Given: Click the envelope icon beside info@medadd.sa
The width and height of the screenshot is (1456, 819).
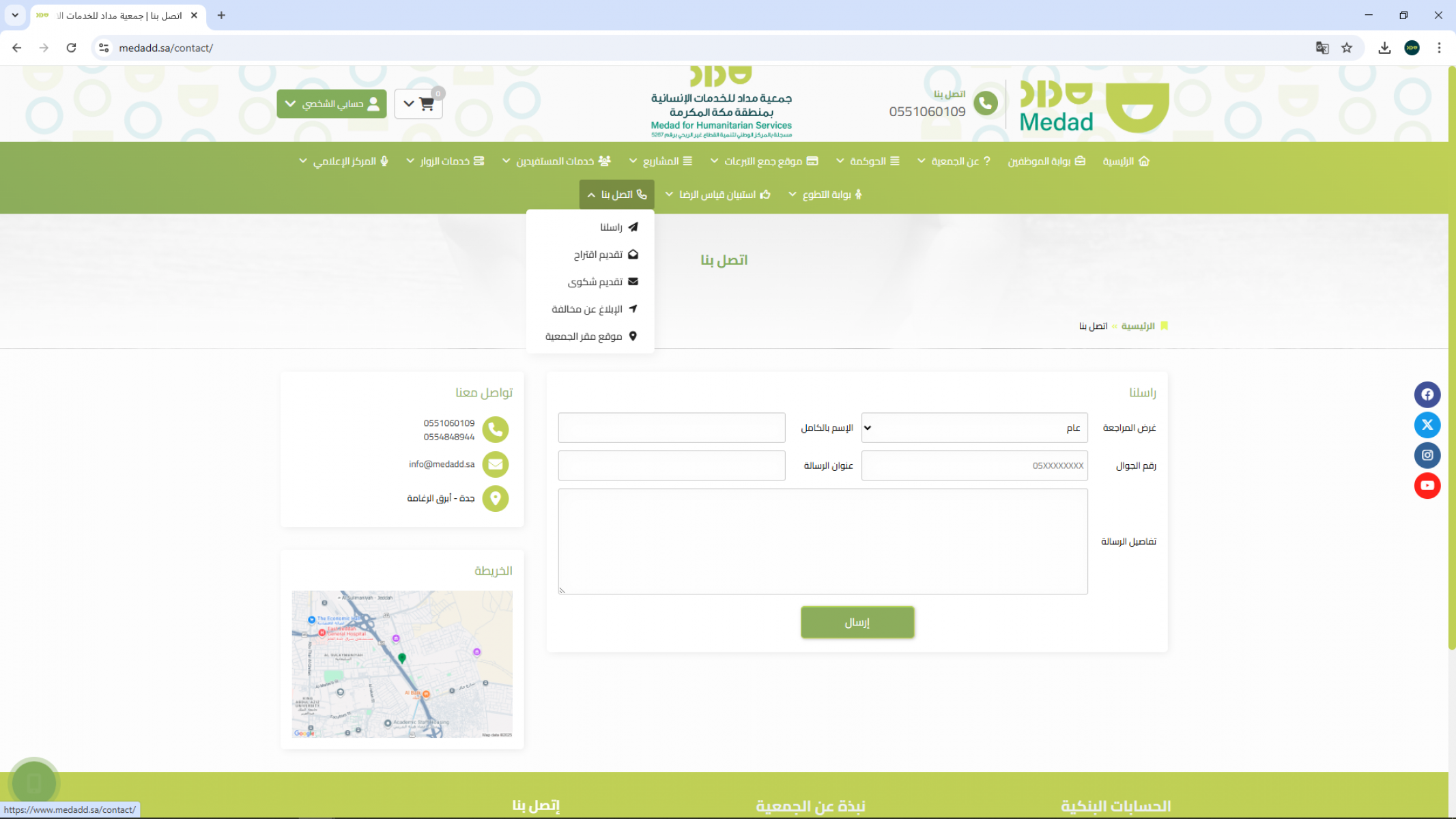Looking at the screenshot, I should coord(496,465).
